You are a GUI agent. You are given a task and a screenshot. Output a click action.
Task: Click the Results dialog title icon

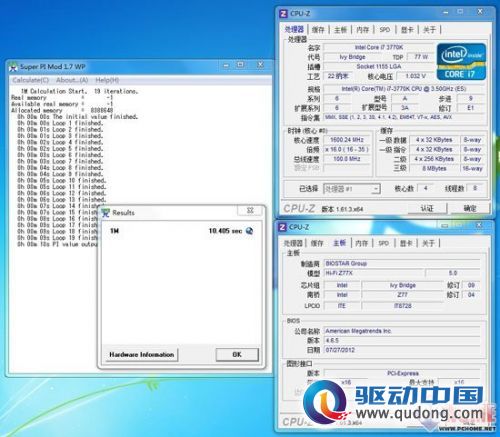(x=106, y=213)
